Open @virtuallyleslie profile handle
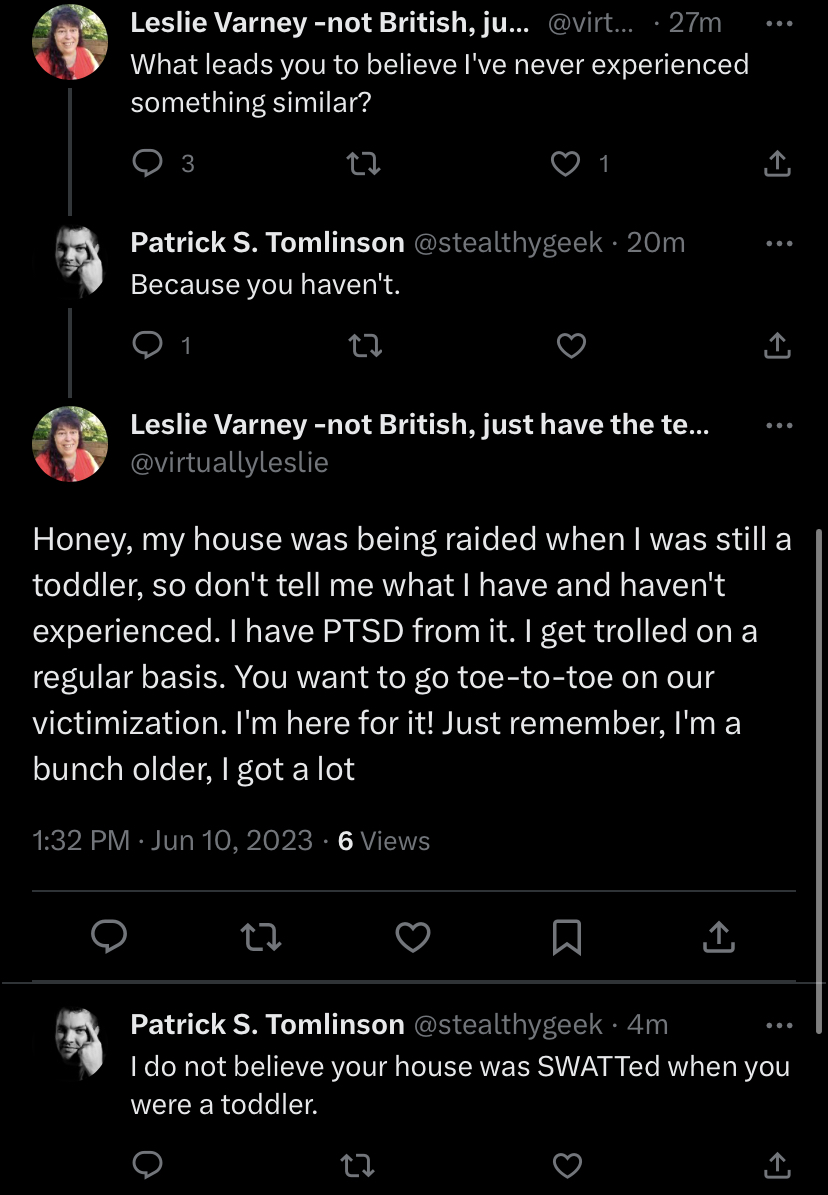828x1195 pixels. pos(229,462)
